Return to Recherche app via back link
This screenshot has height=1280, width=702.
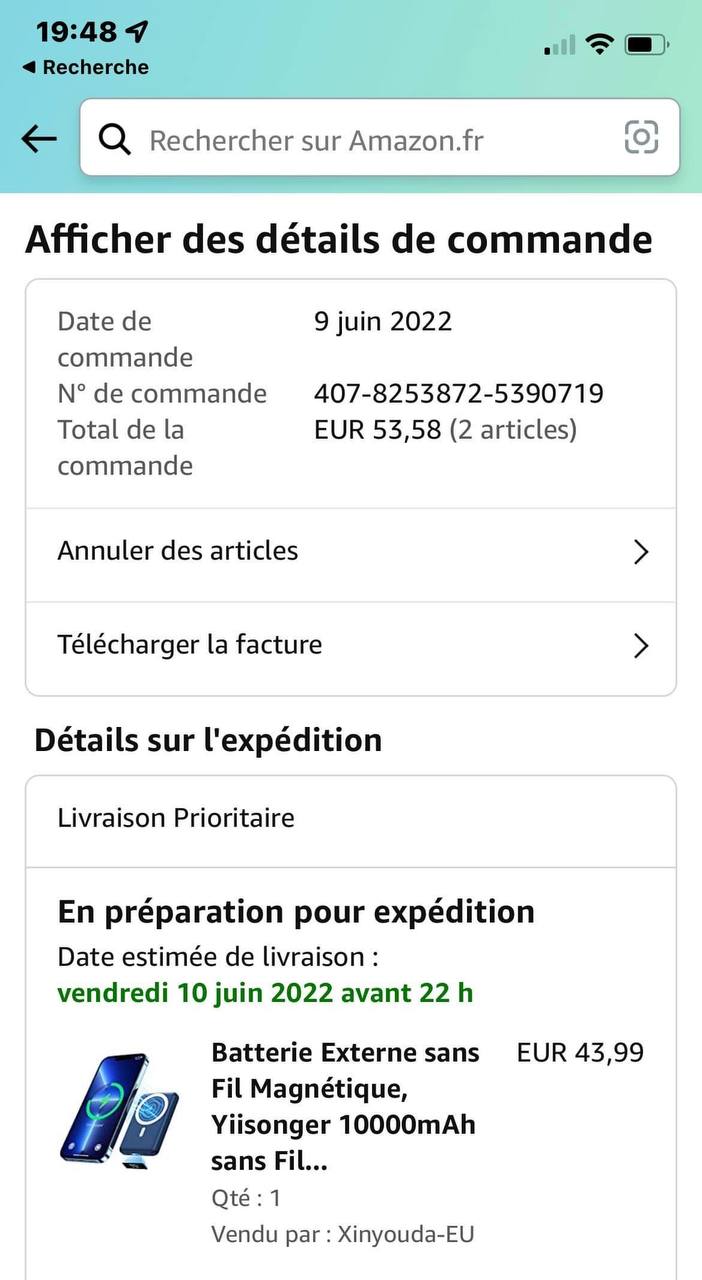(85, 67)
